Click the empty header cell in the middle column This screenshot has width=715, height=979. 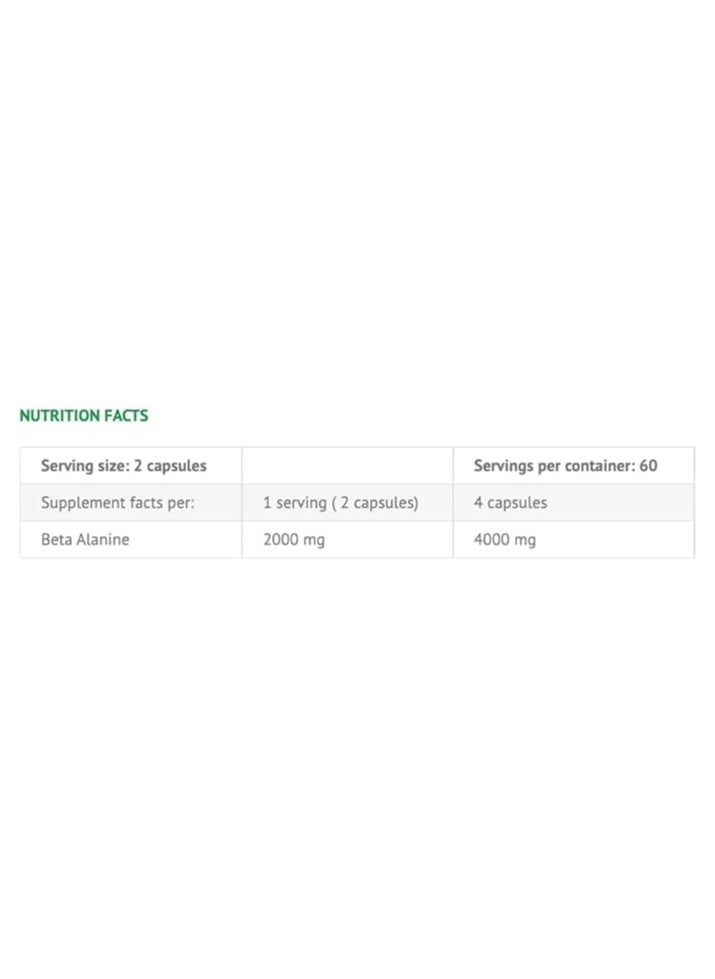(347, 466)
